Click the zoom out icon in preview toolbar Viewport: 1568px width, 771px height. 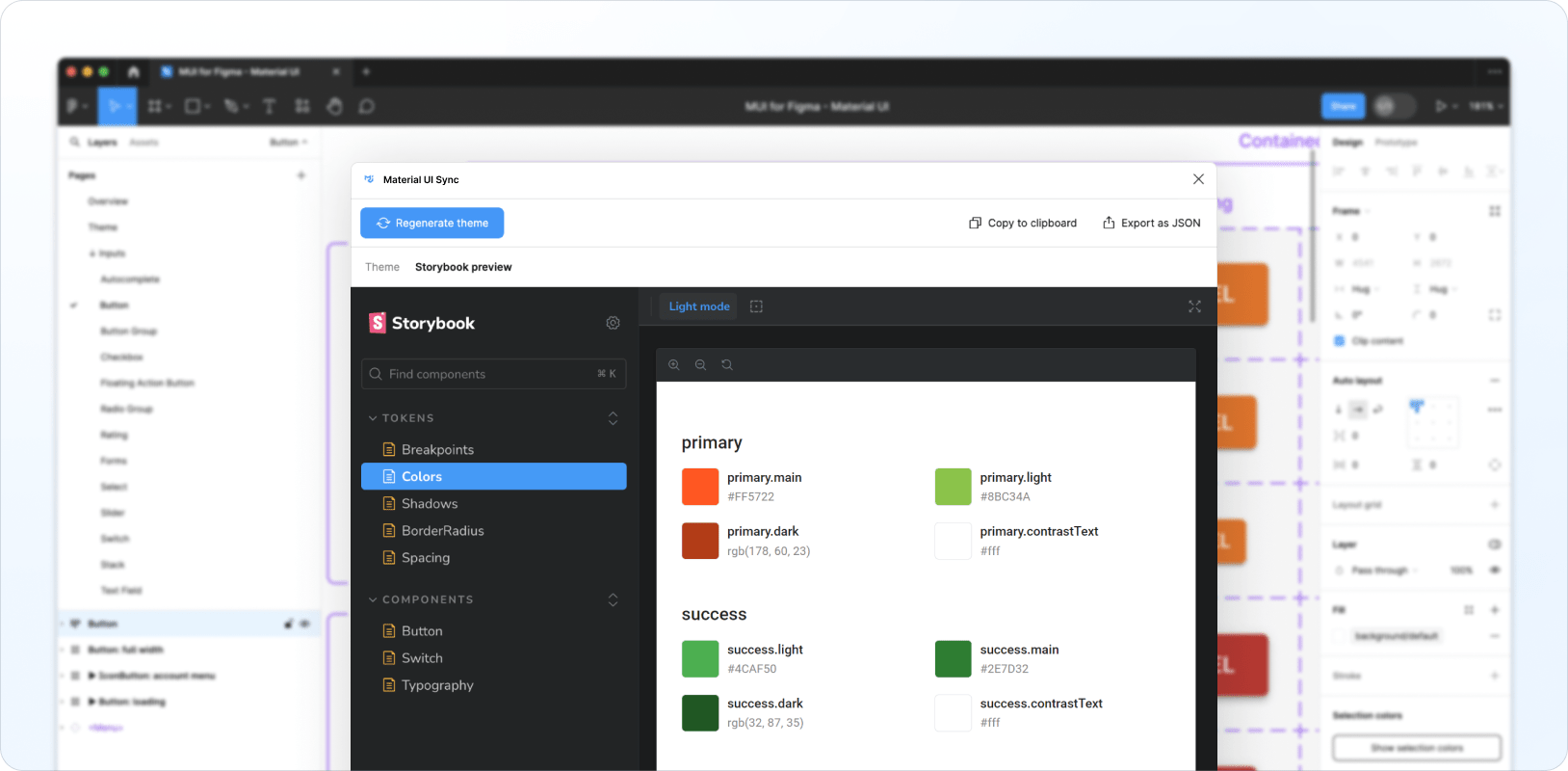click(700, 364)
